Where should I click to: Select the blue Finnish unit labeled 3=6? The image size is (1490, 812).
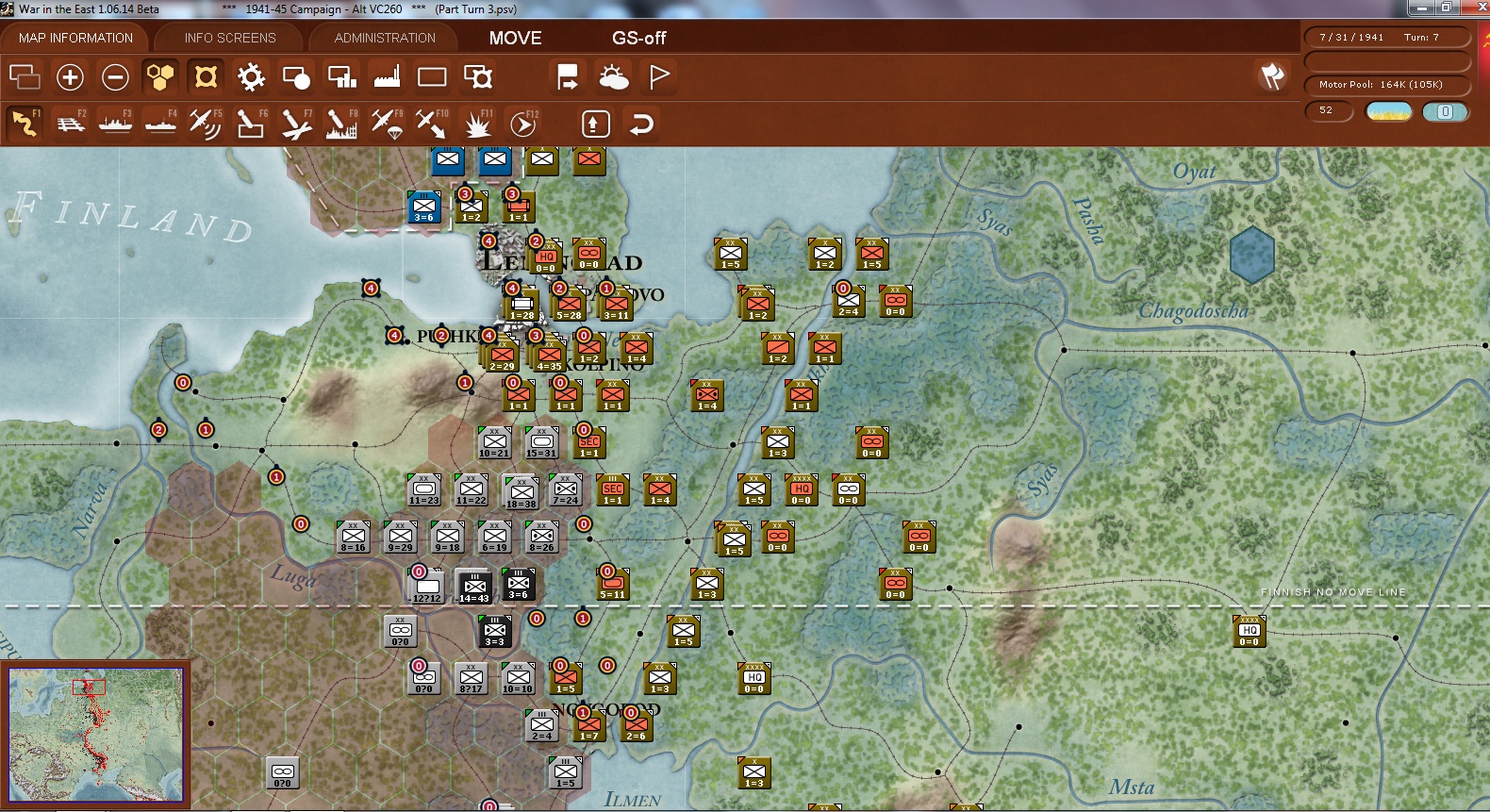point(424,207)
